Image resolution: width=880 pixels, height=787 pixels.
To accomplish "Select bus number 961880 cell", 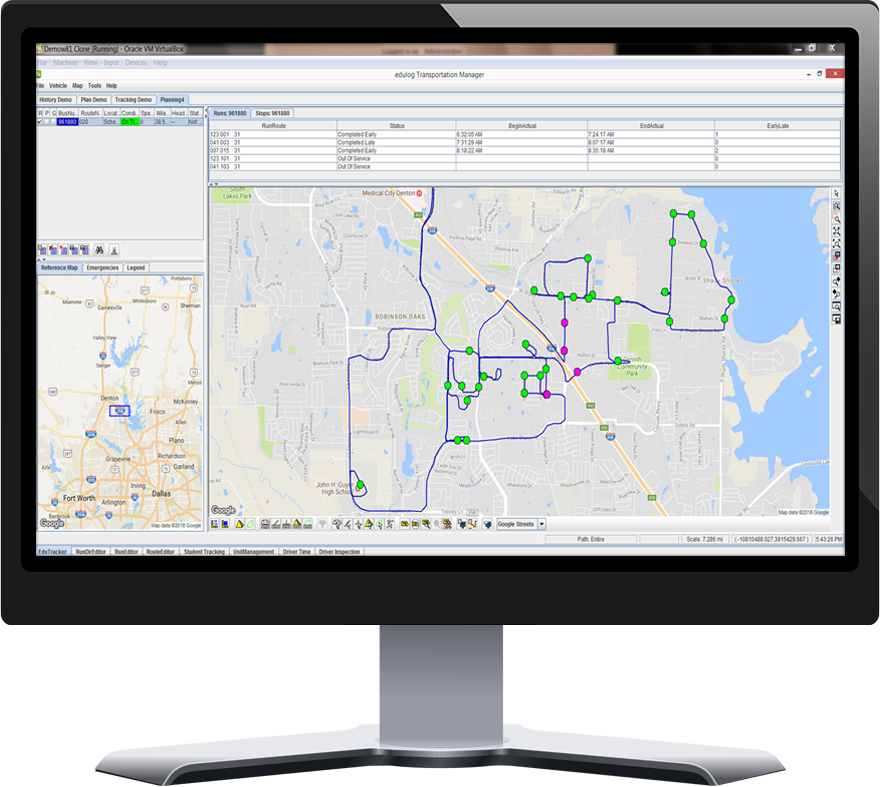I will [67, 122].
